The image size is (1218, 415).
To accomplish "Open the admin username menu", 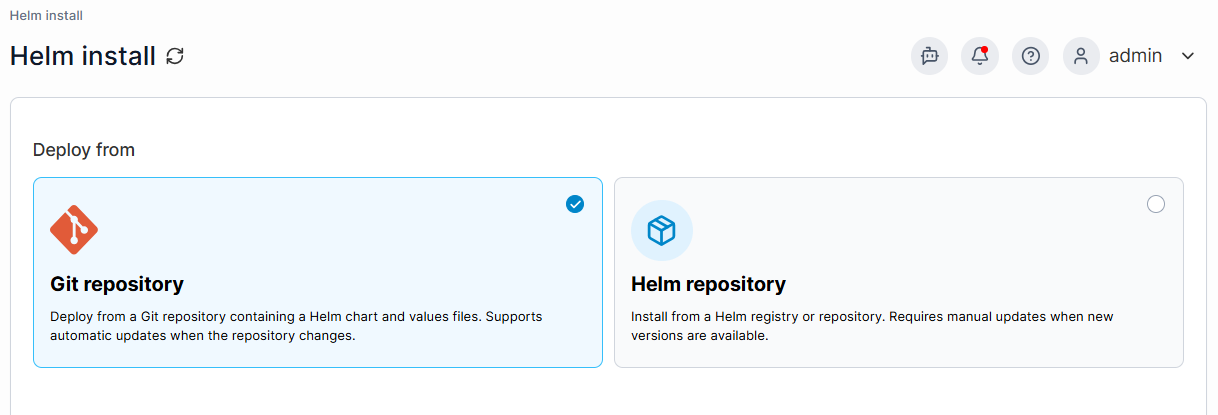I will [x=1135, y=56].
